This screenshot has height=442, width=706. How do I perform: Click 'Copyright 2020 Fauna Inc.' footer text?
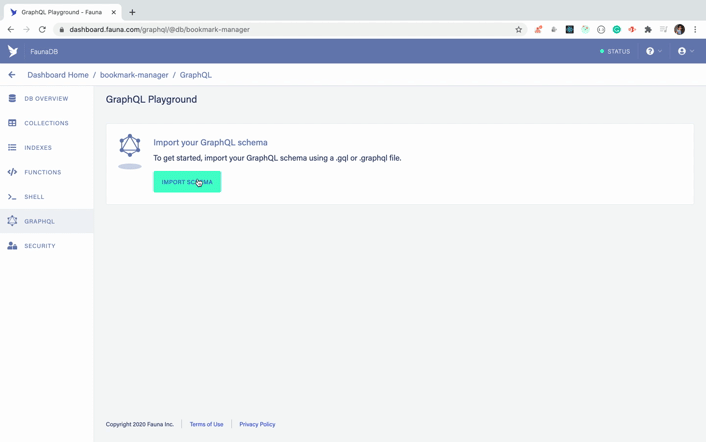(140, 424)
